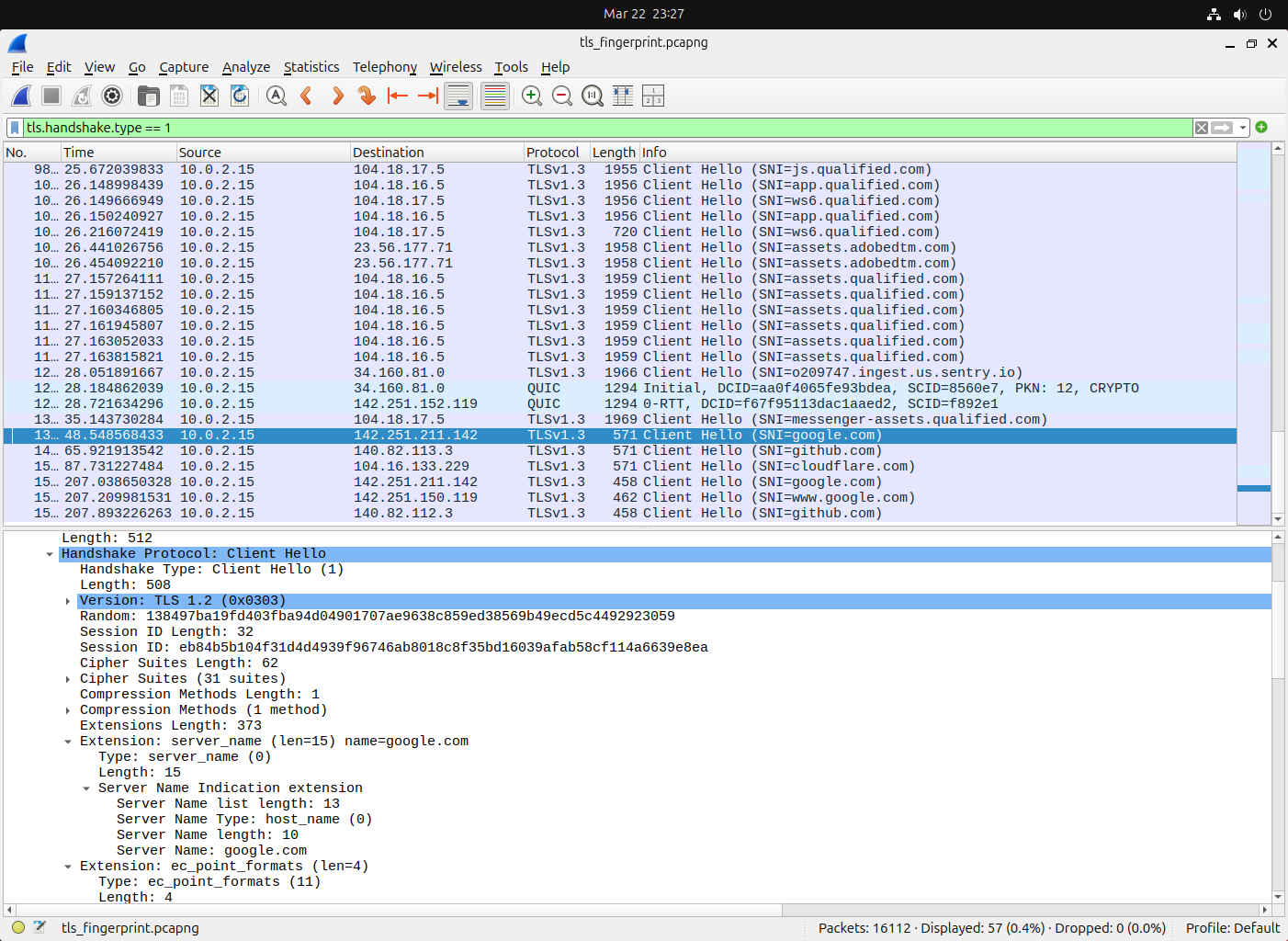Screen dimensions: 1288x941
Task: Jump to last packet icon
Action: pos(428,96)
